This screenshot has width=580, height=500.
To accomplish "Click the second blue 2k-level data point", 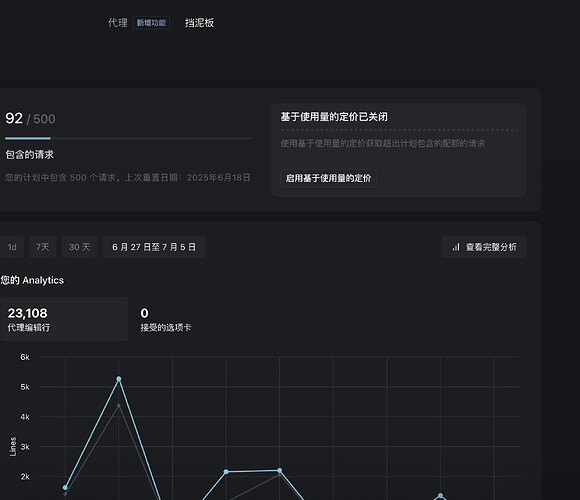I will [x=280, y=470].
